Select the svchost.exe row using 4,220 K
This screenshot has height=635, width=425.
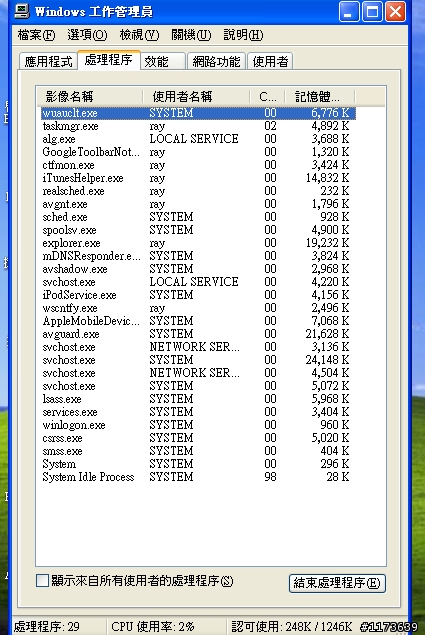(x=198, y=281)
